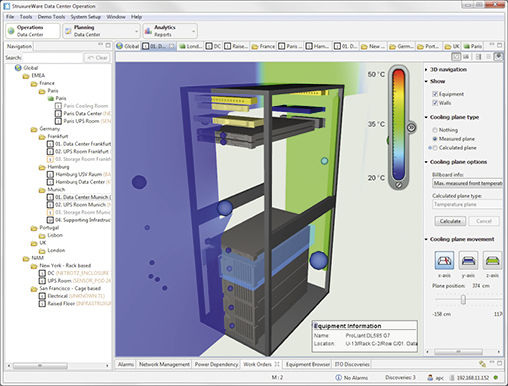Select the Calculated plane radio button
Viewport: 508px width, 386px height.
pos(435,148)
